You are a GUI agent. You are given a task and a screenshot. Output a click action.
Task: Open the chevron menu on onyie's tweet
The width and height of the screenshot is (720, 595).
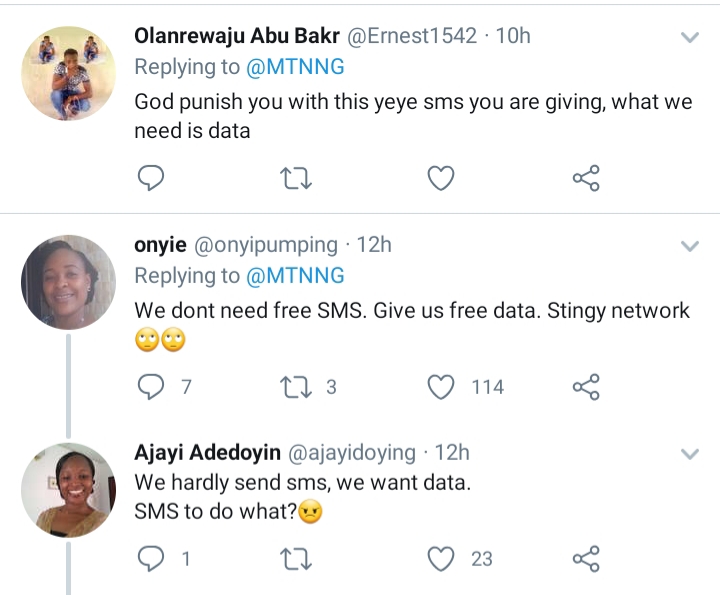690,246
